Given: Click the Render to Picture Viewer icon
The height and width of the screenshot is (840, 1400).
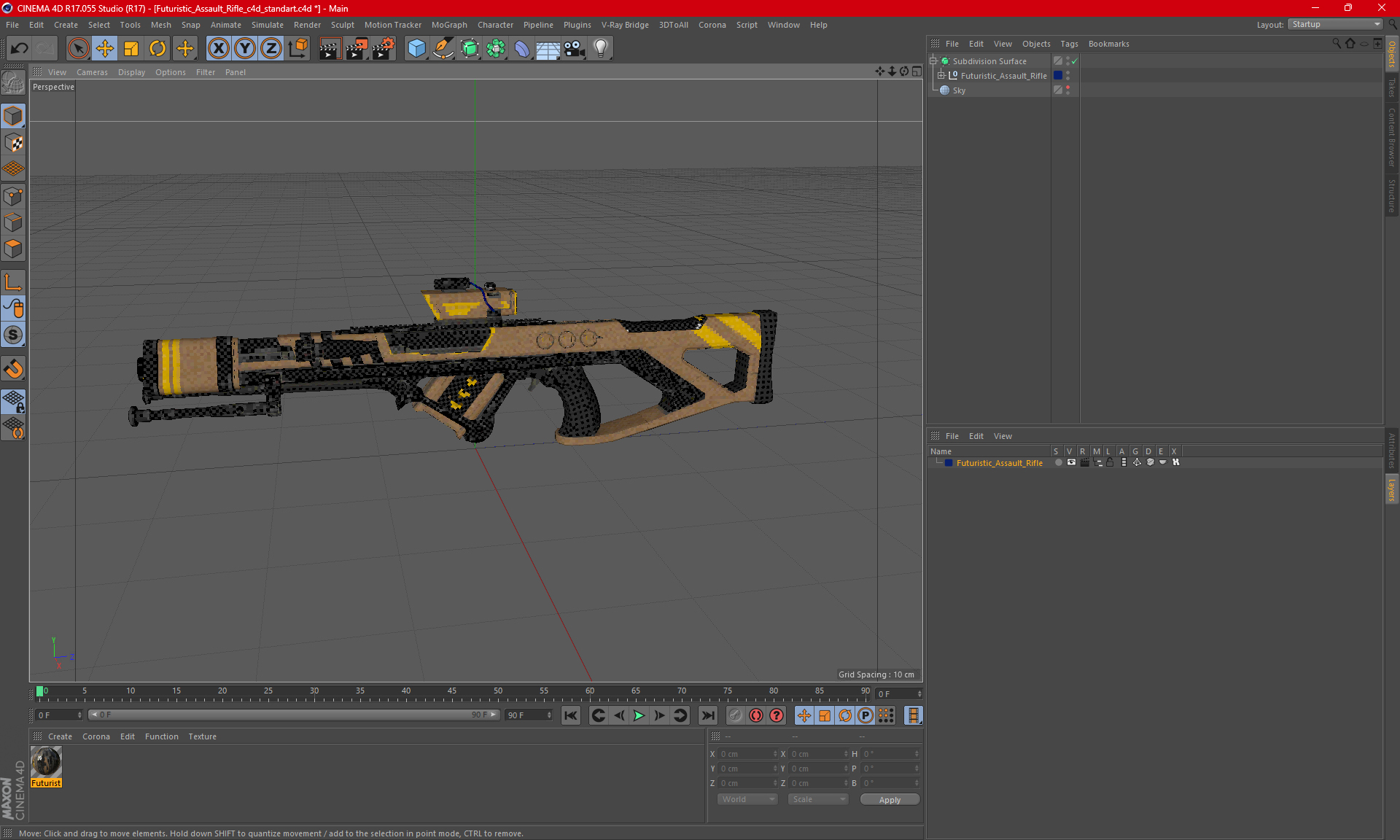Looking at the screenshot, I should tap(357, 49).
